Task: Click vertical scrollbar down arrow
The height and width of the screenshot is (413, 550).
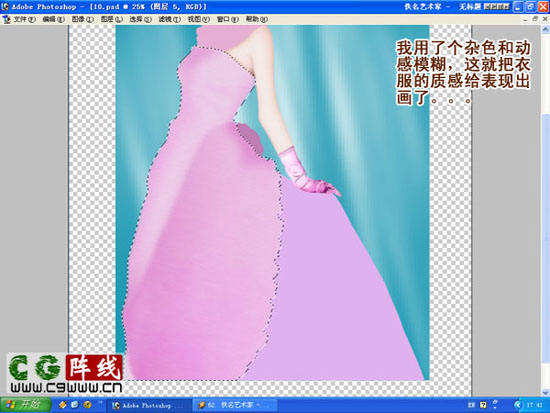Action: 546,392
